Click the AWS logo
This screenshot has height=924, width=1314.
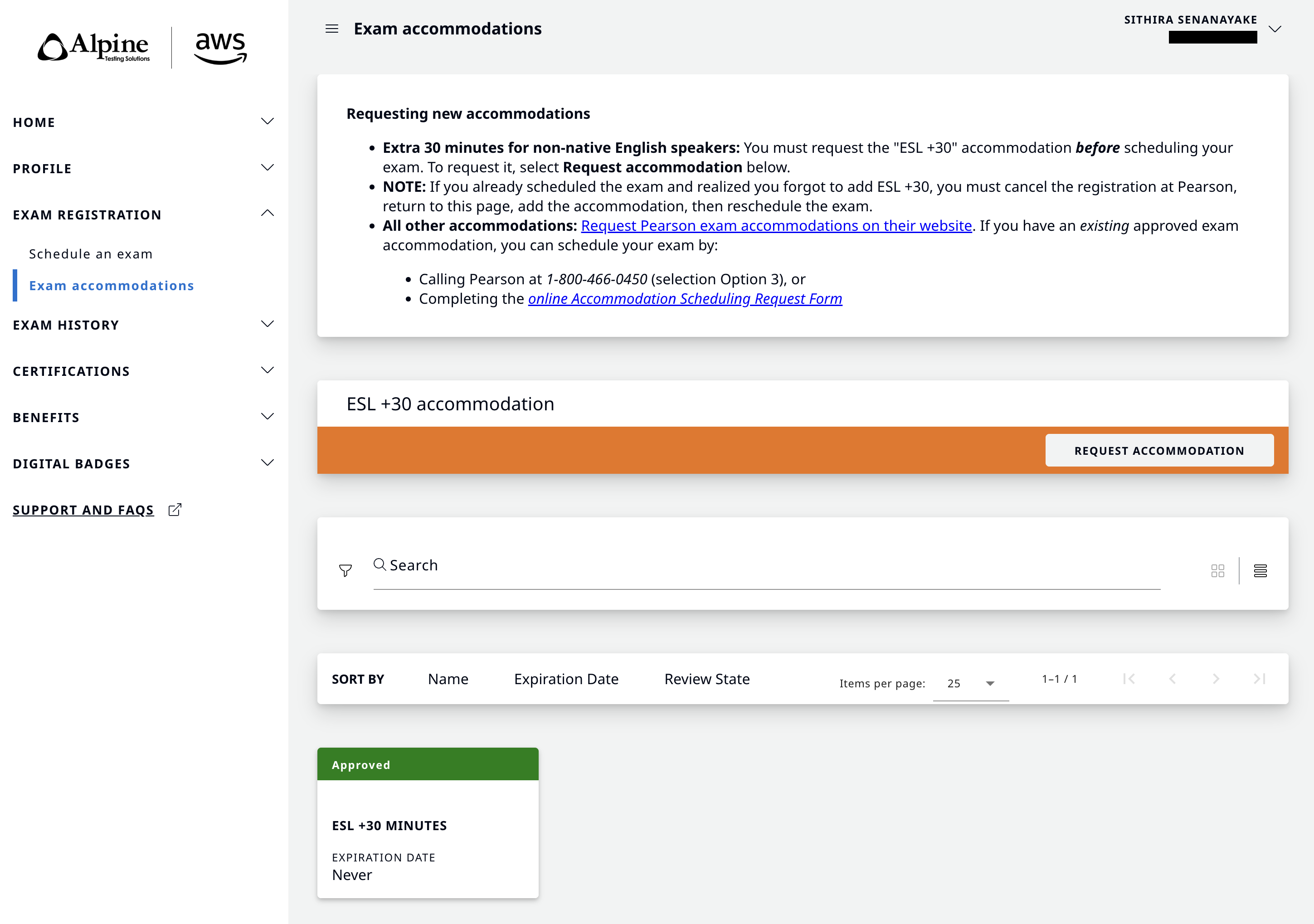coord(221,48)
